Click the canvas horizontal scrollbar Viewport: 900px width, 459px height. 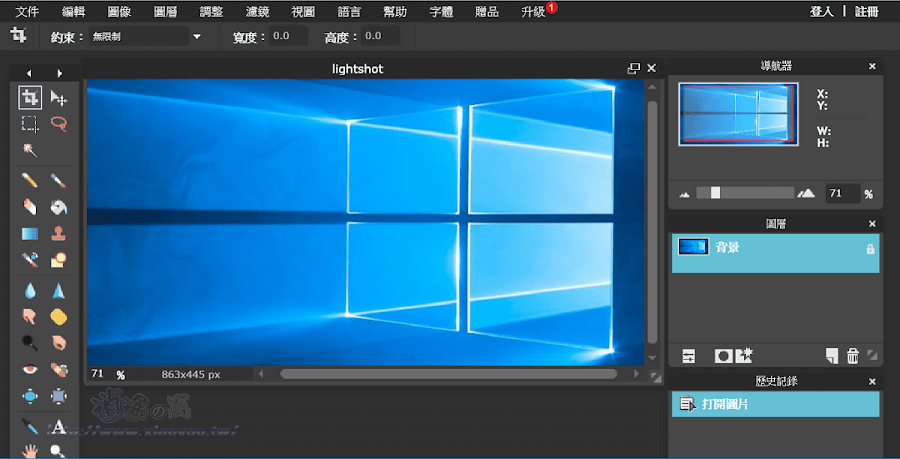[x=448, y=374]
